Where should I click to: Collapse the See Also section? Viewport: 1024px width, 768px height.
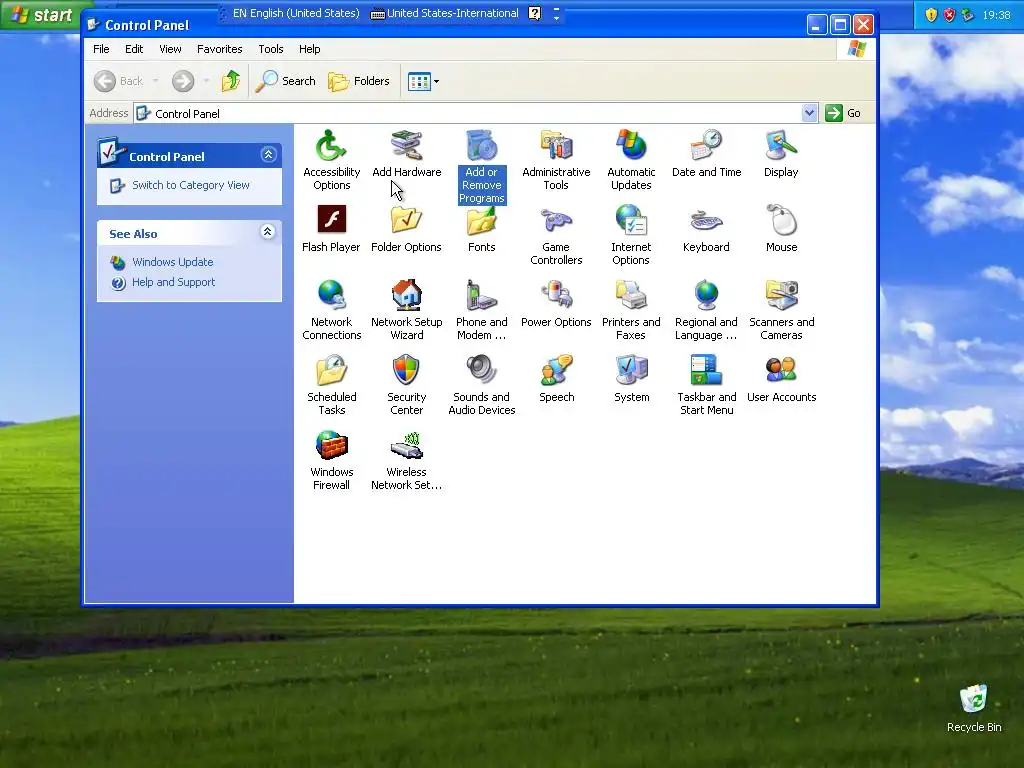coord(267,232)
